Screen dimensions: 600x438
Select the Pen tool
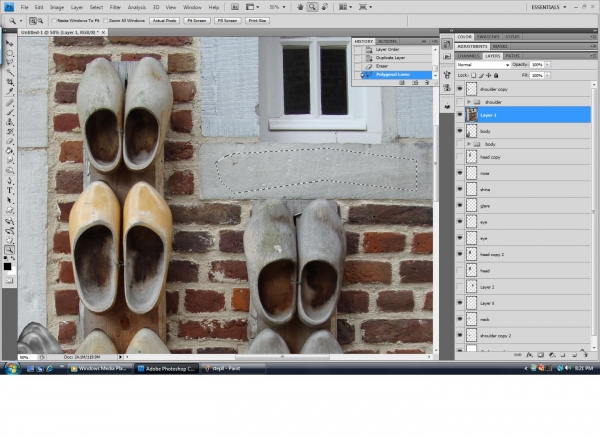click(x=10, y=181)
